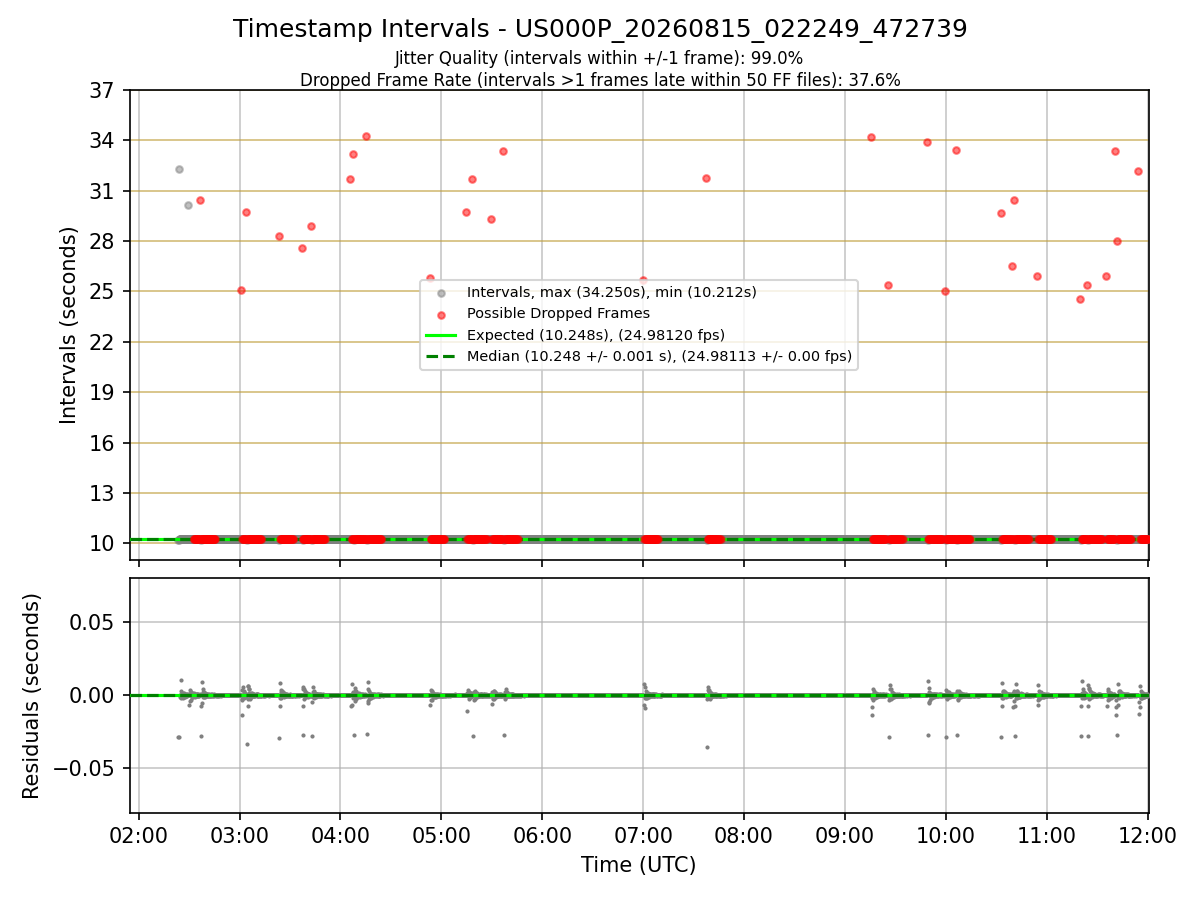Click the isolated red dropped-frame point near 07:40
1200x900 pixels.
click(706, 178)
